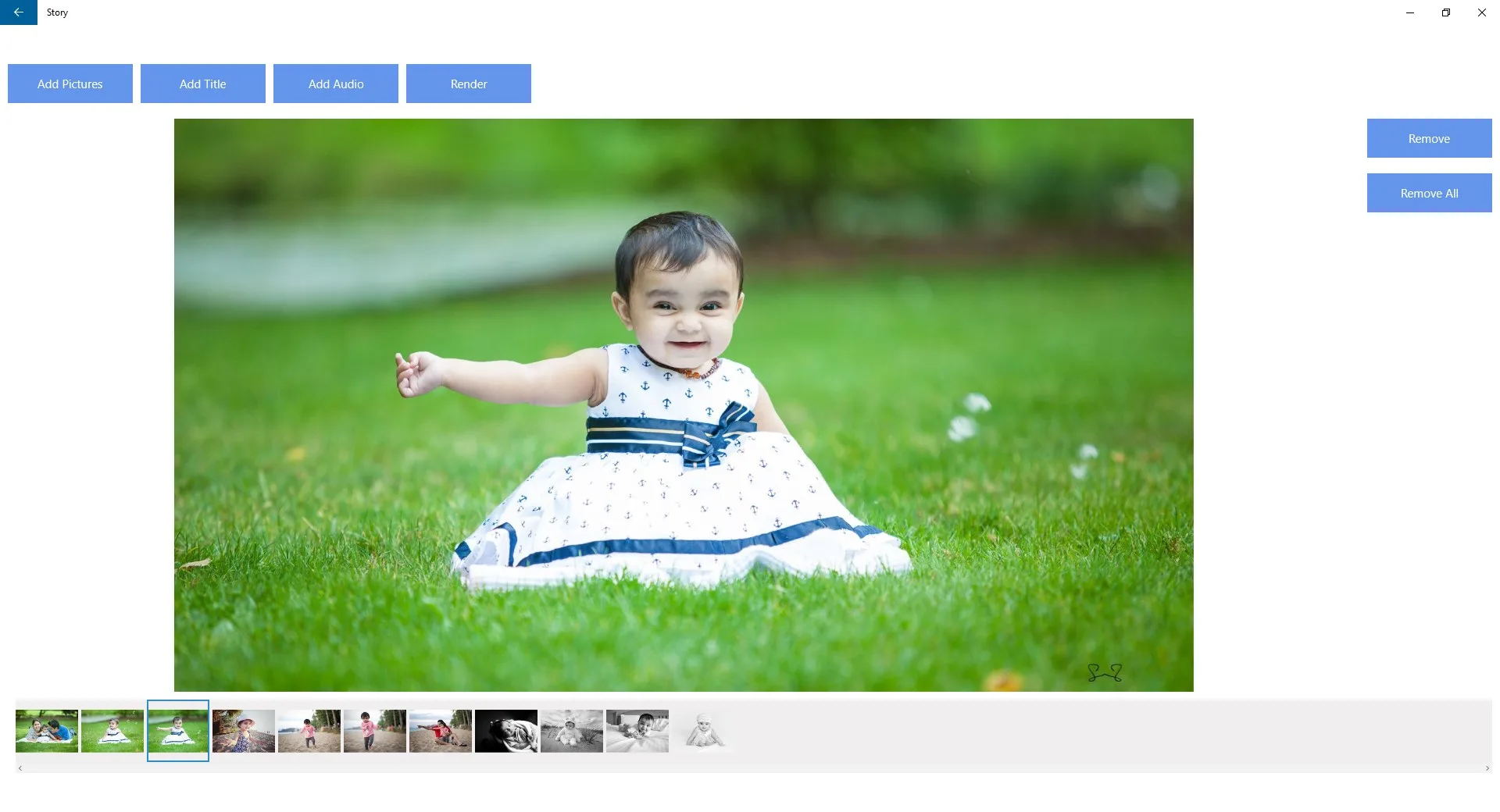Select the fifth thumbnail of child walking on beach

[309, 731]
